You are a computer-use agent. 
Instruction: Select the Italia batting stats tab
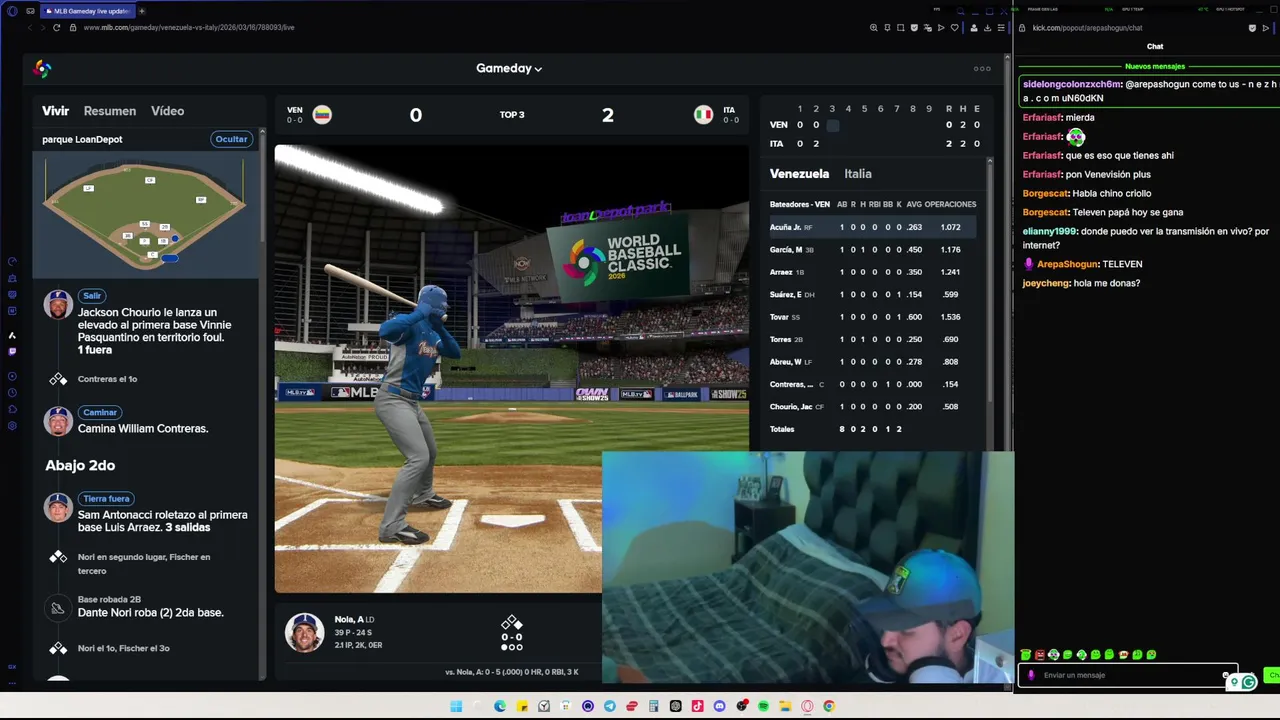coord(858,174)
